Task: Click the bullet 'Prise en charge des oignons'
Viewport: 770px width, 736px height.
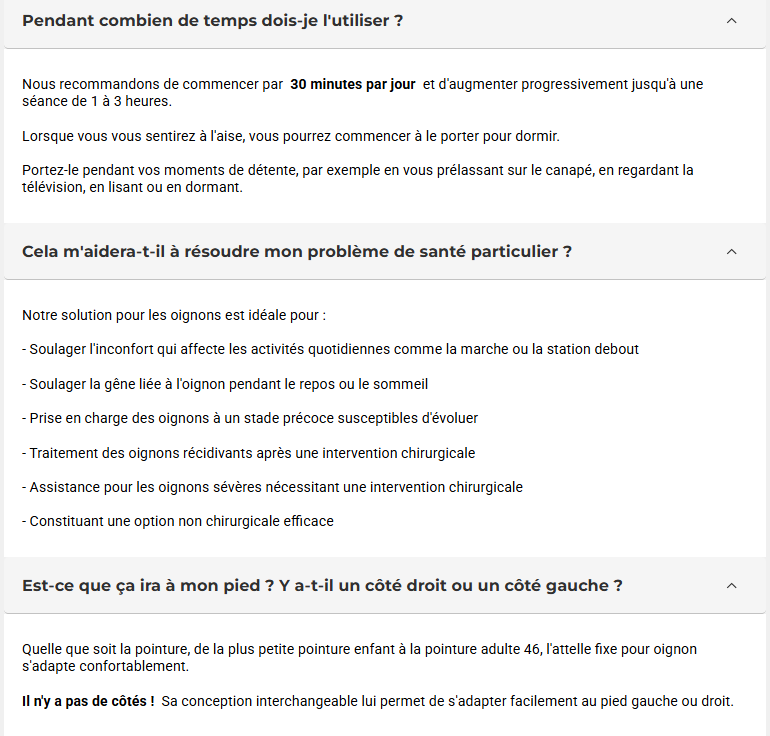Action: point(250,418)
